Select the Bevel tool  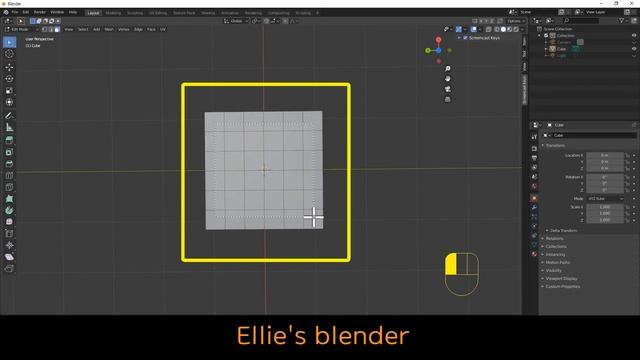point(9,164)
